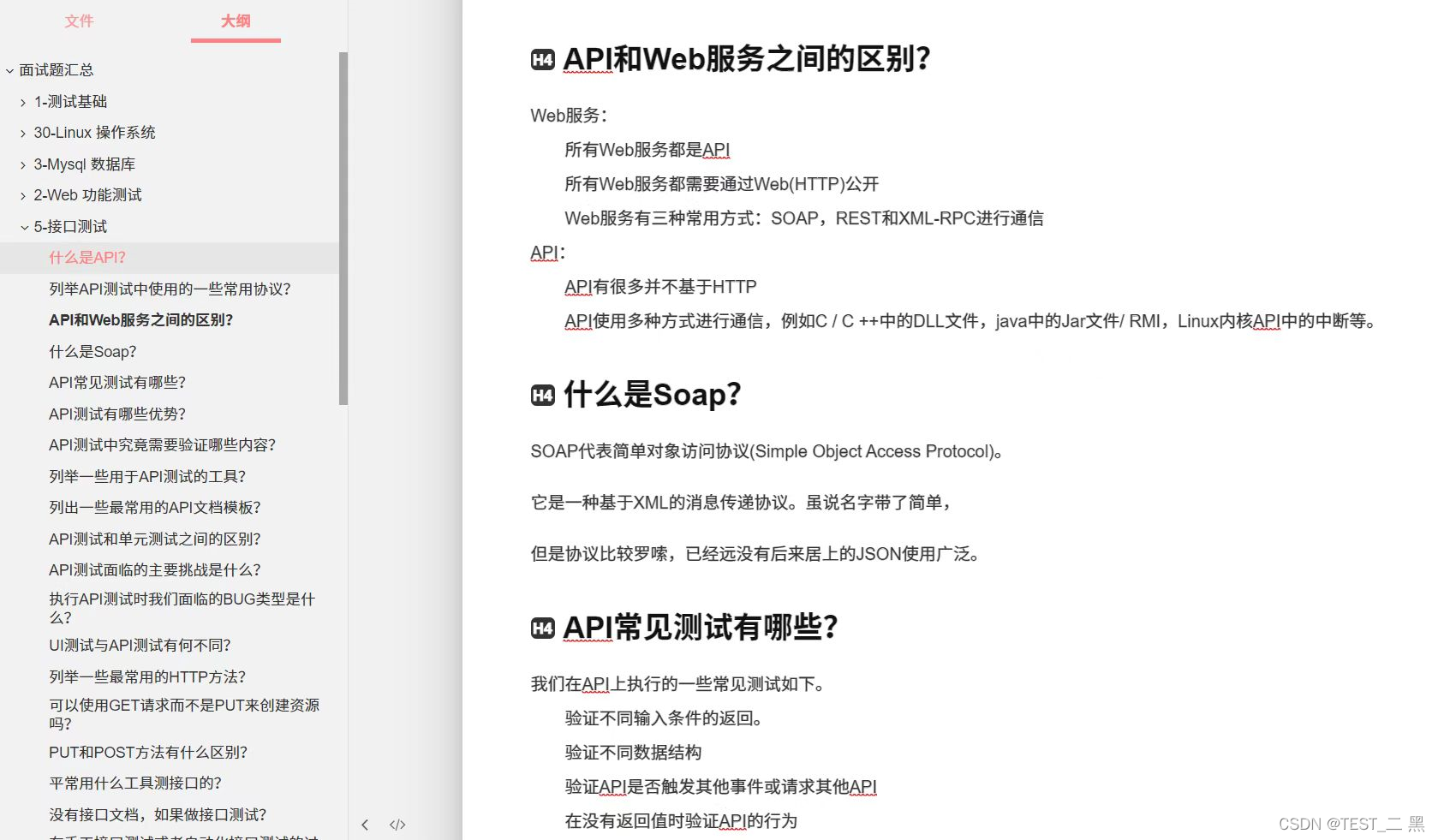The image size is (1438, 840).
Task: Go to PUT和POST方法有什么区别? entry
Action: pos(148,753)
